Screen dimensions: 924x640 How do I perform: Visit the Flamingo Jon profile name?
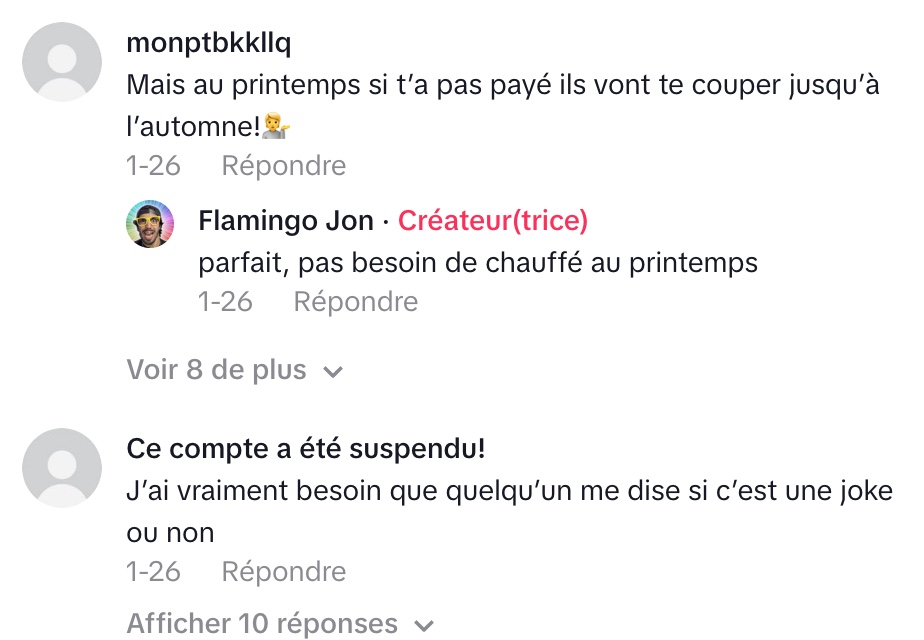[x=286, y=220]
